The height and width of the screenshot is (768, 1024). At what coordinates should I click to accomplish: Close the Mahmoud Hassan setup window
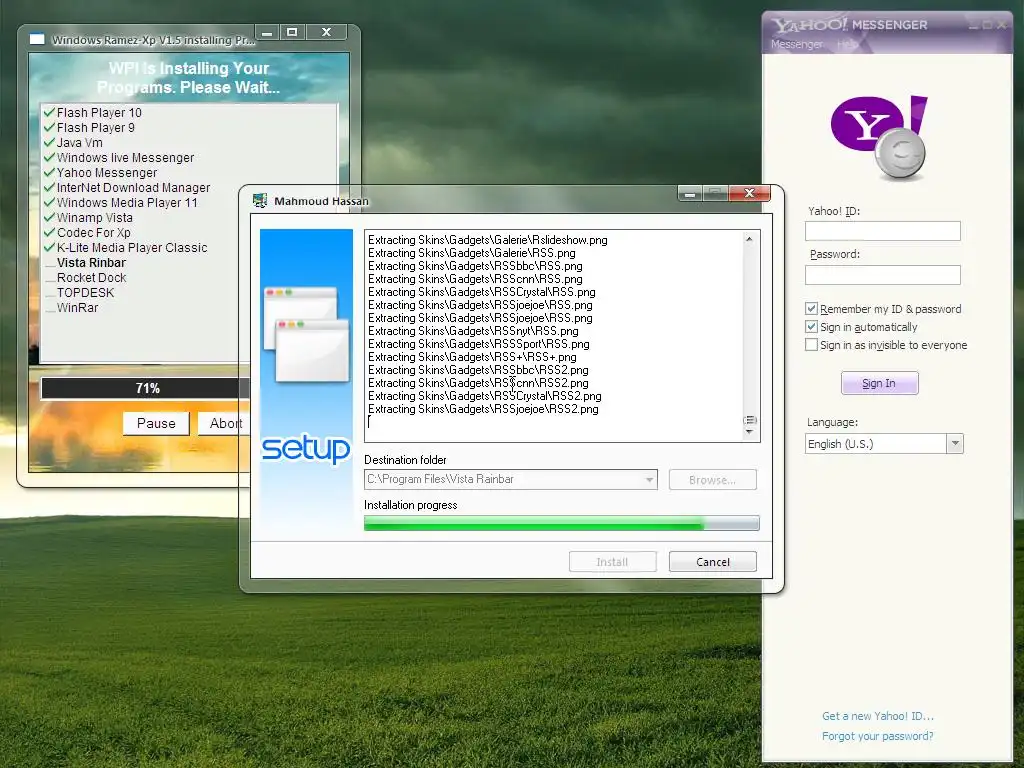pos(750,193)
